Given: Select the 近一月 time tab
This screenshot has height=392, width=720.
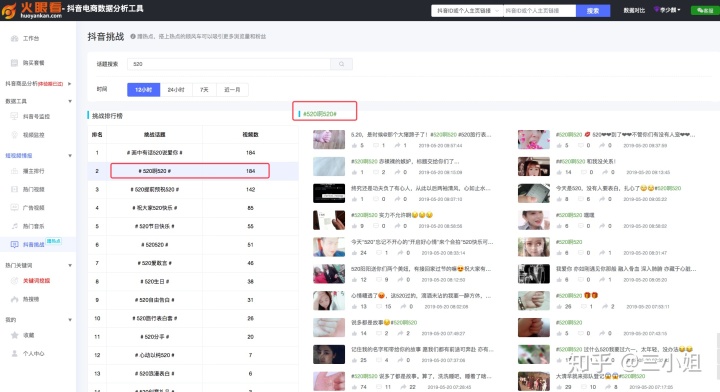Looking at the screenshot, I should [232, 90].
